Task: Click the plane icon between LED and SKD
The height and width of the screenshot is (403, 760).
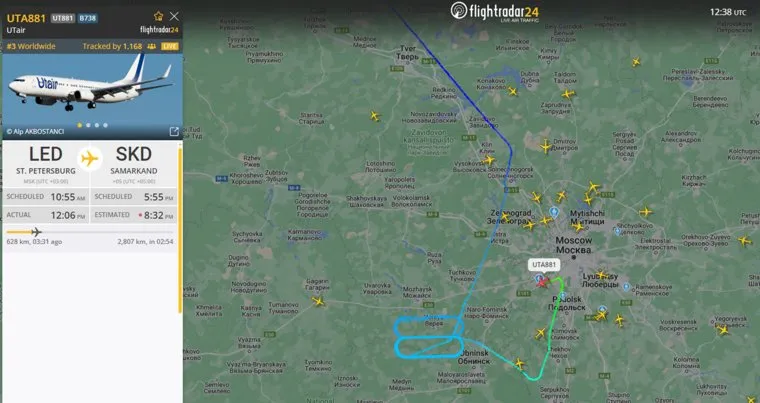Action: [89, 159]
